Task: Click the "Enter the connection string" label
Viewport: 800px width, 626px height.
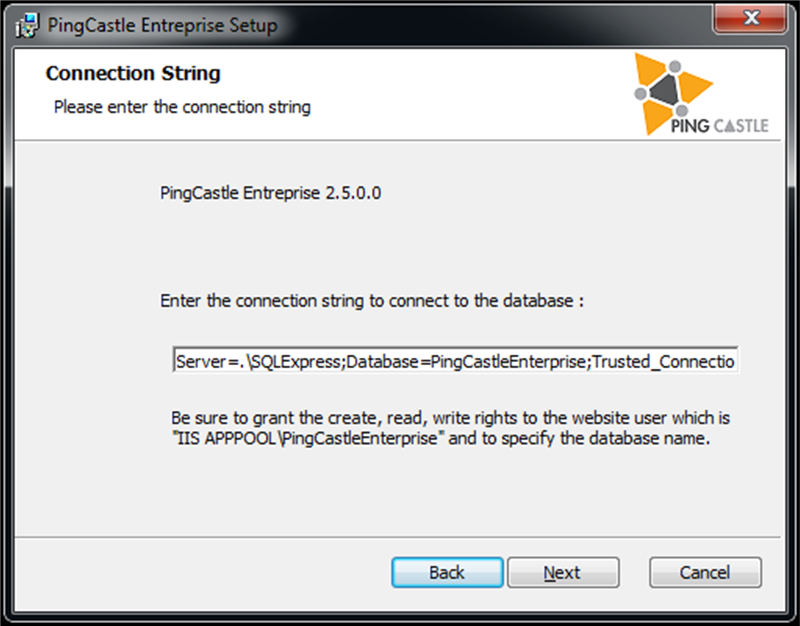Action: click(372, 301)
